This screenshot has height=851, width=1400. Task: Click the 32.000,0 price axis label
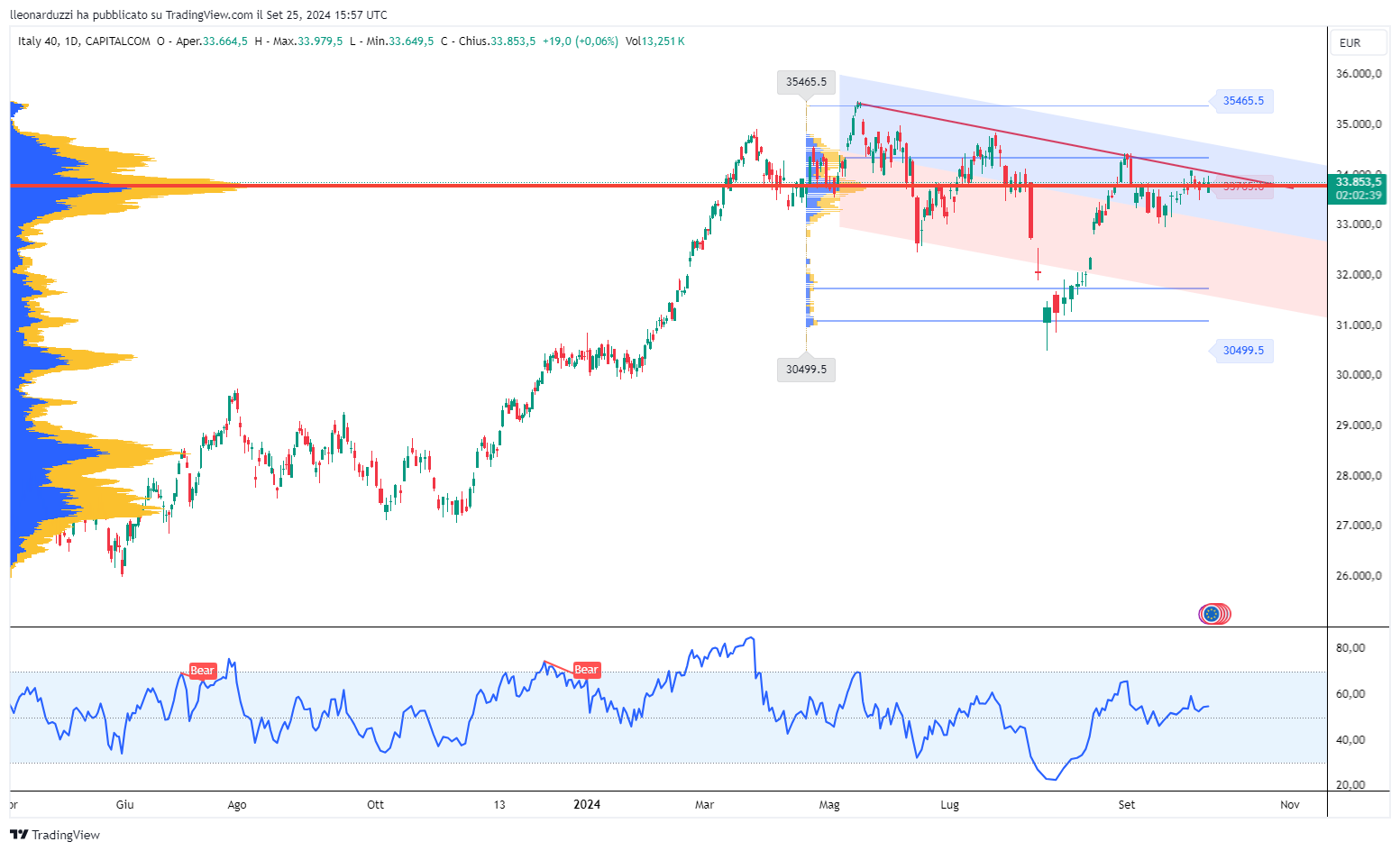[1359, 275]
